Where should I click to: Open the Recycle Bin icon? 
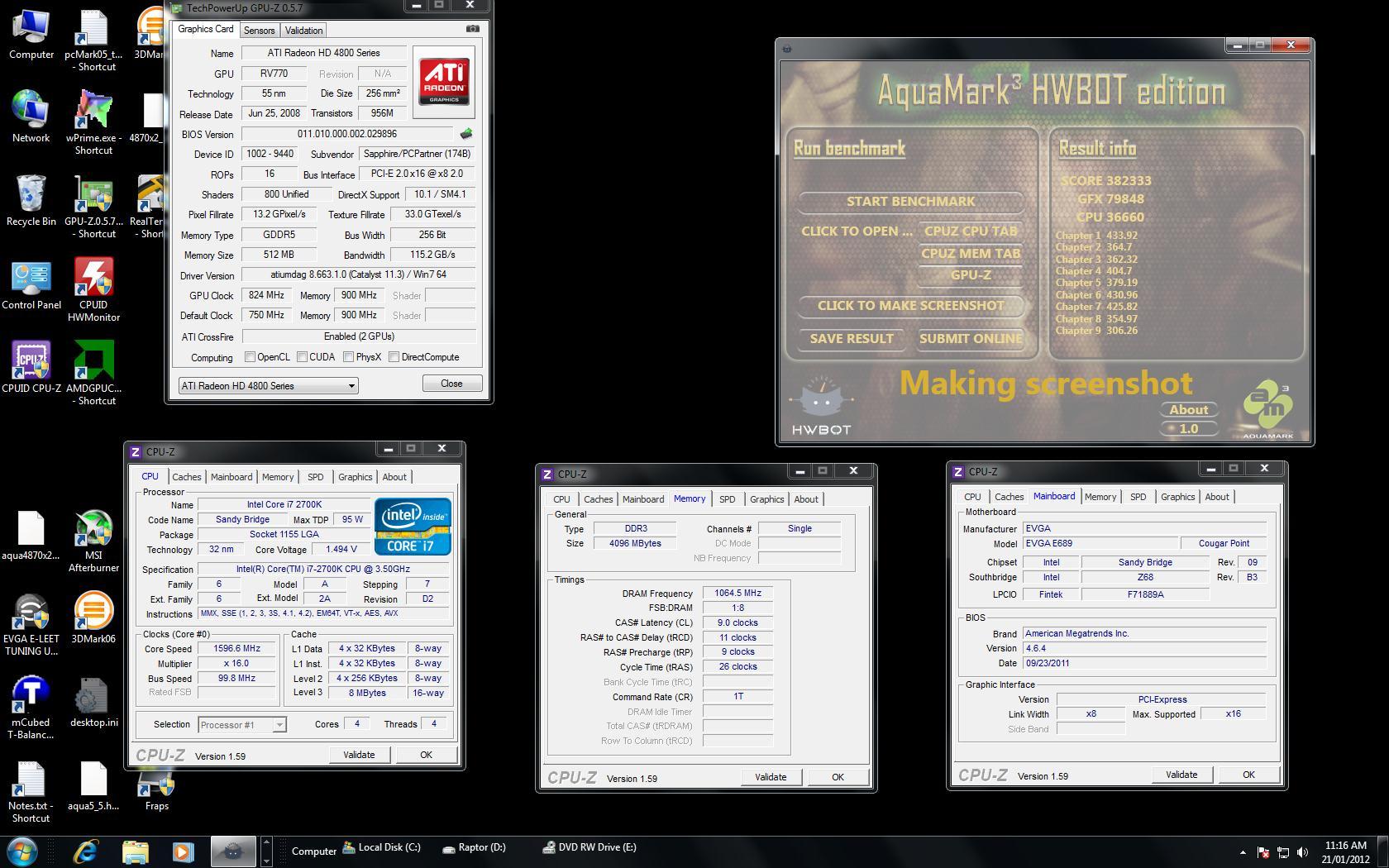pyautogui.click(x=31, y=201)
